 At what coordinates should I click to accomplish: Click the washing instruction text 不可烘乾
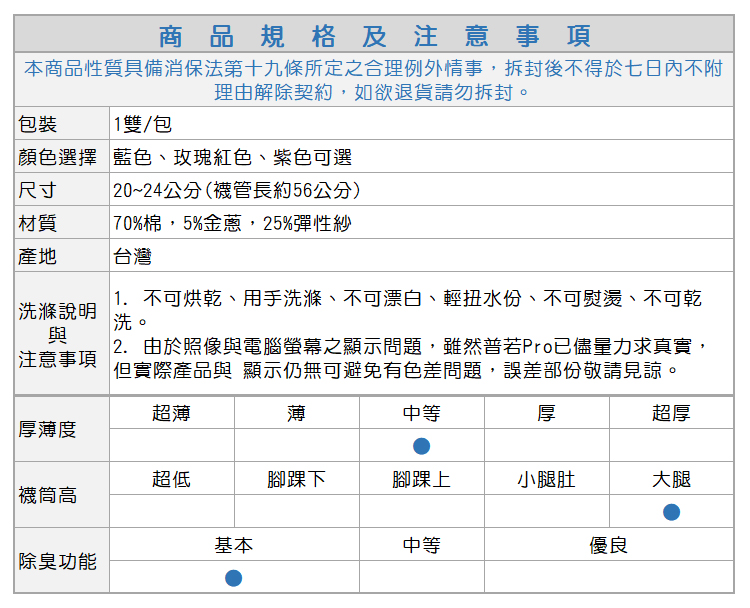186,299
